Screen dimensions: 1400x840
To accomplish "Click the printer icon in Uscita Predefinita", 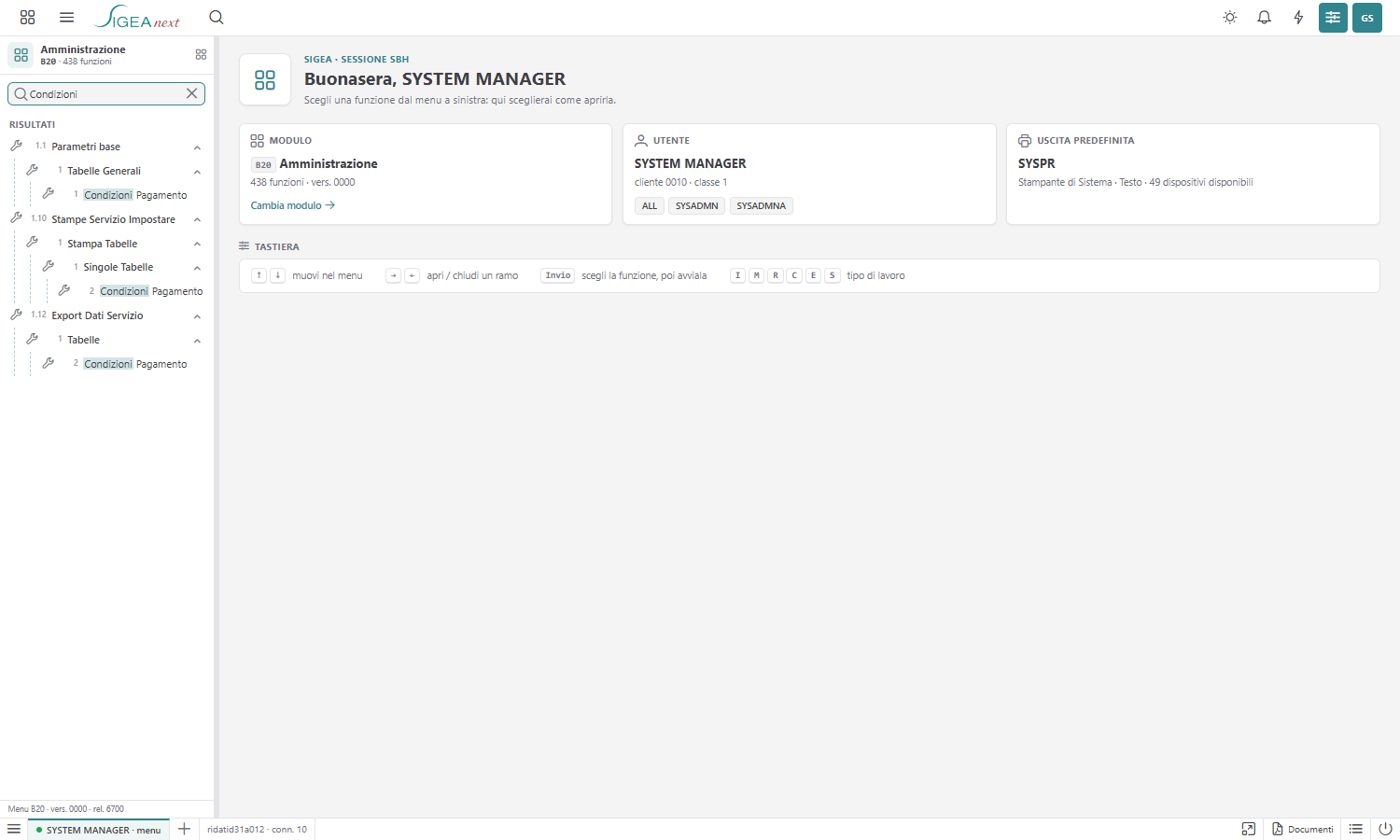I will pos(1025,141).
